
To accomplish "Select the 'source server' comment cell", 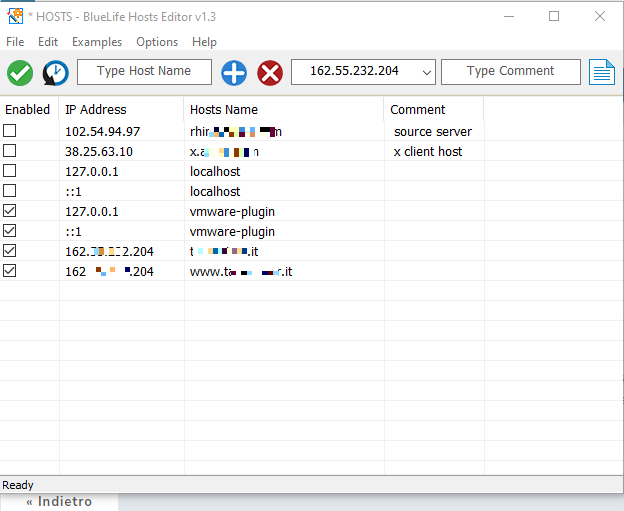I will [x=433, y=131].
